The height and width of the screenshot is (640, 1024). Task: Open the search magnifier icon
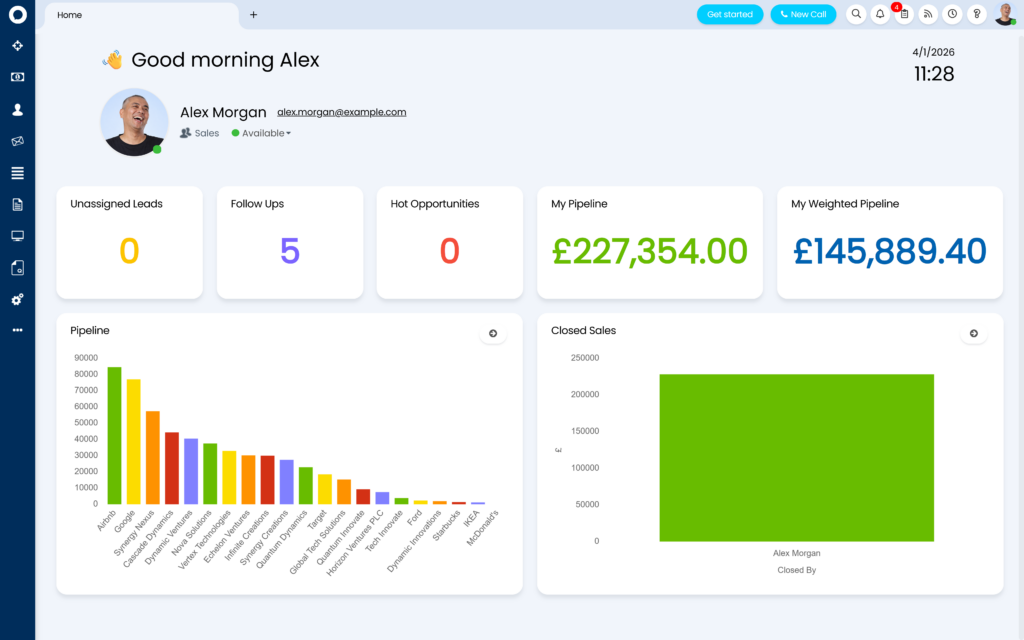tap(856, 14)
